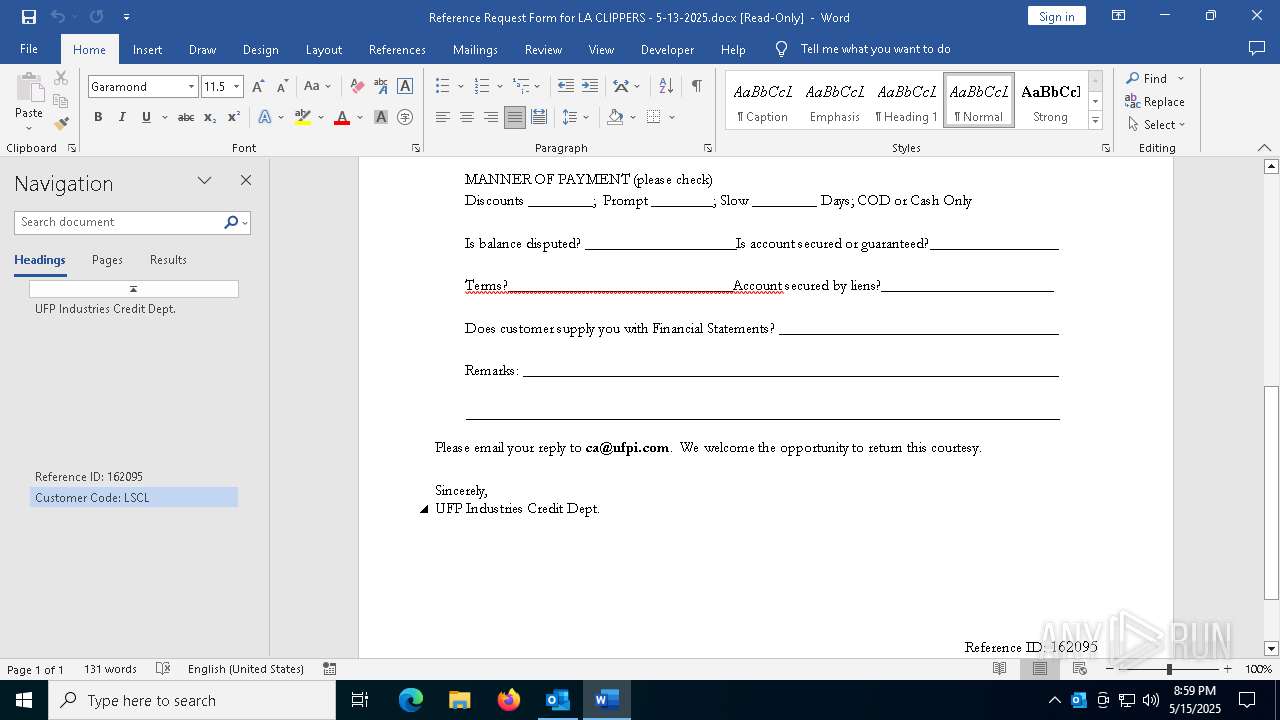Click Replace in Editing group
Image resolution: width=1280 pixels, height=720 pixels.
click(x=1155, y=101)
